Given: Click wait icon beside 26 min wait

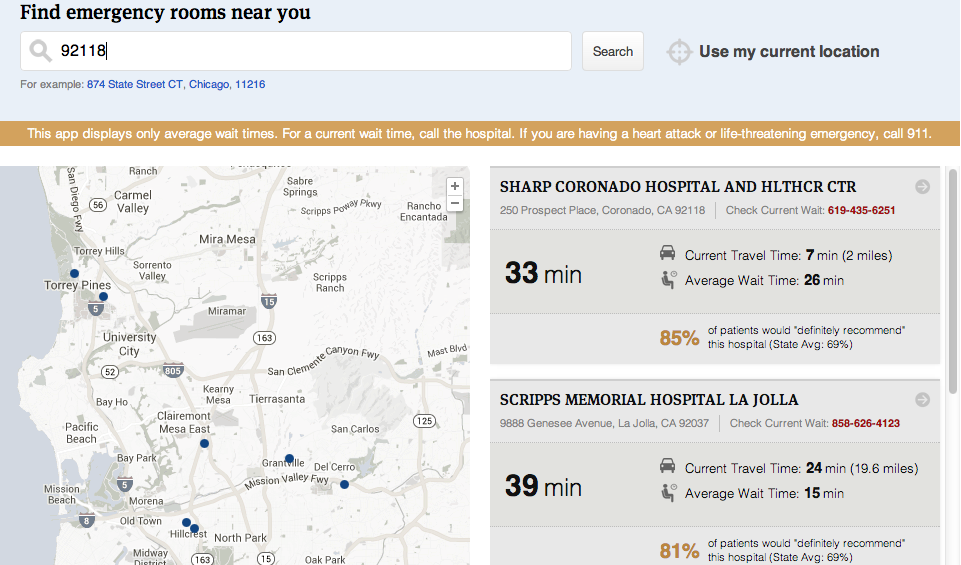Looking at the screenshot, I should point(669,279).
